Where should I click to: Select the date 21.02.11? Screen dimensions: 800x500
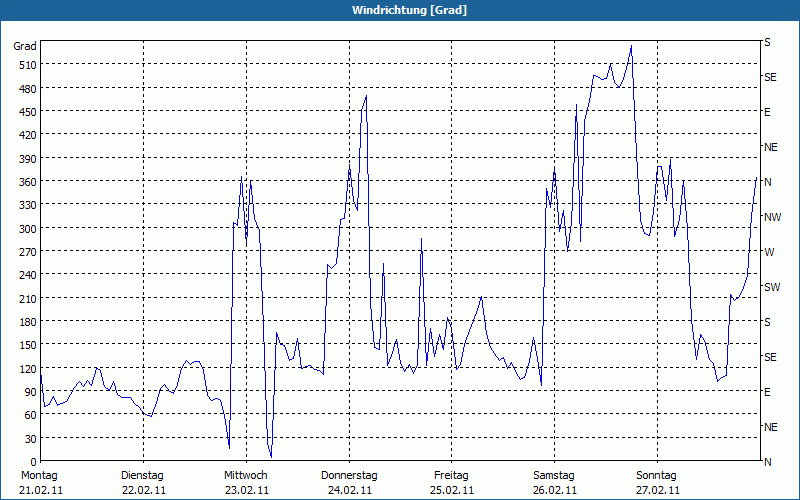[41, 490]
